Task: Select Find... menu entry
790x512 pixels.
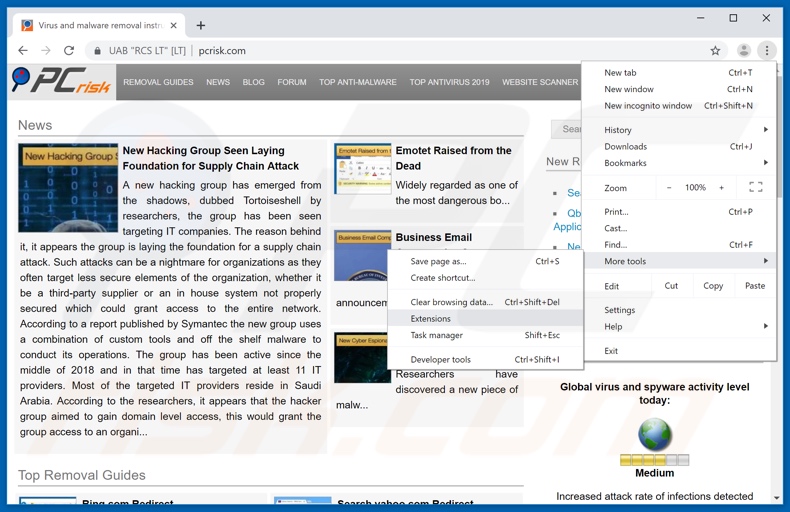Action: (678, 245)
